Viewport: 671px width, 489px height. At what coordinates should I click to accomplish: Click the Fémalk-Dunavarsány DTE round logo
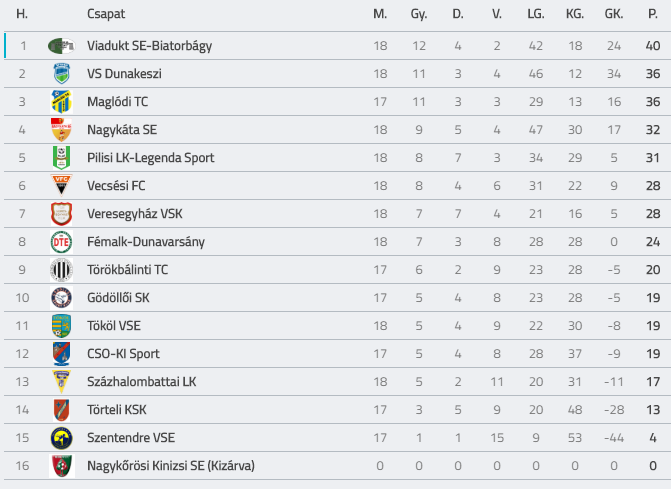pyautogui.click(x=61, y=242)
